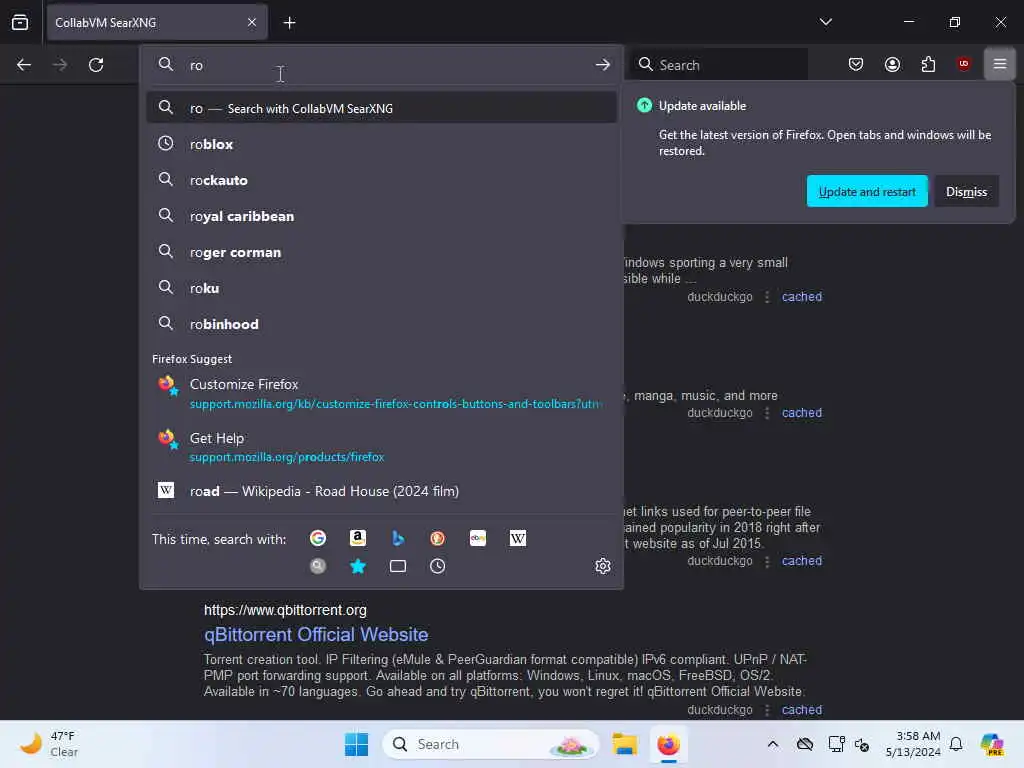This screenshot has width=1024, height=768.
Task: Open Firefox account menu
Action: click(892, 65)
